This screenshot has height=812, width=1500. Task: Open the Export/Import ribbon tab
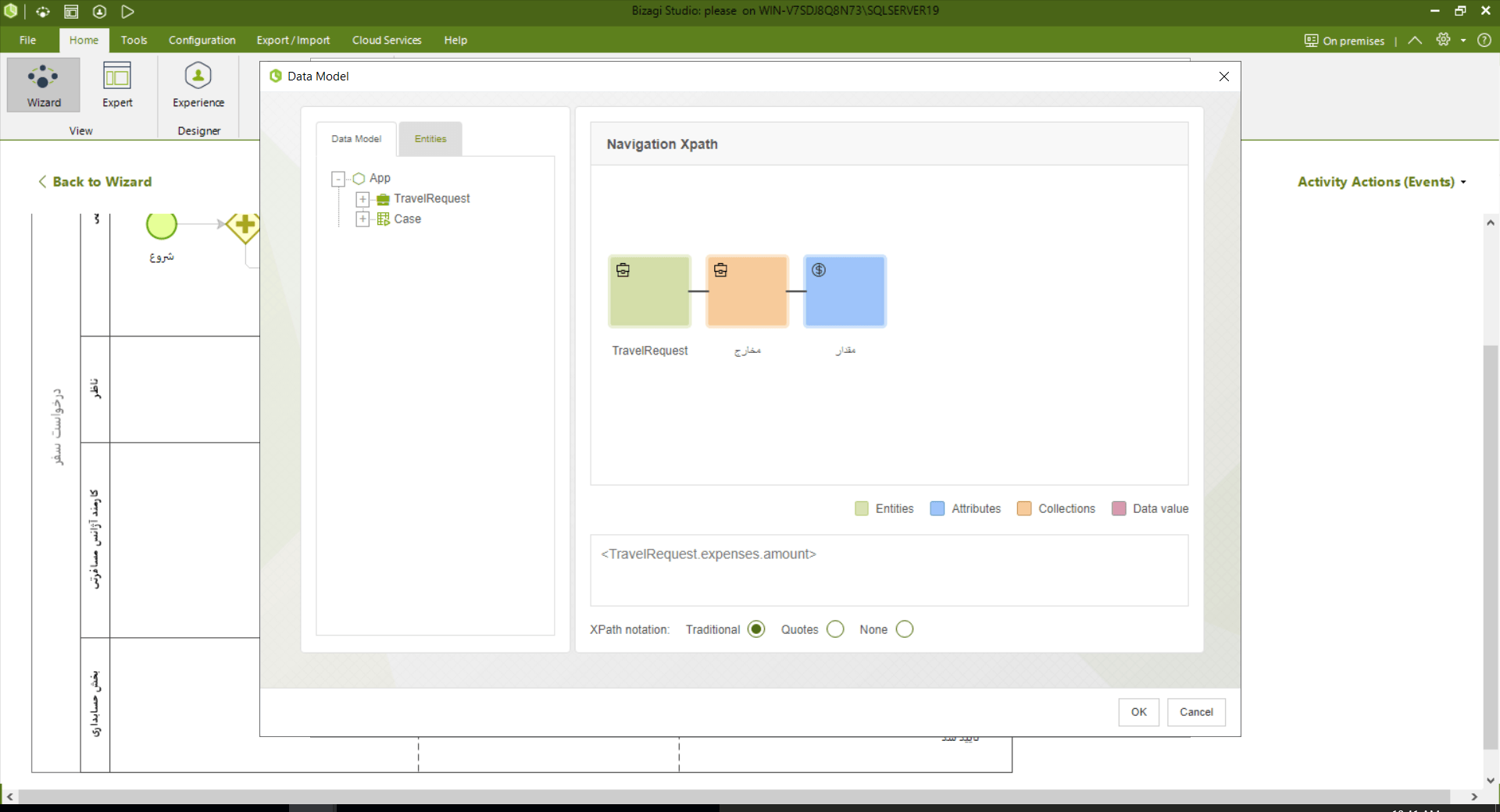[x=293, y=40]
